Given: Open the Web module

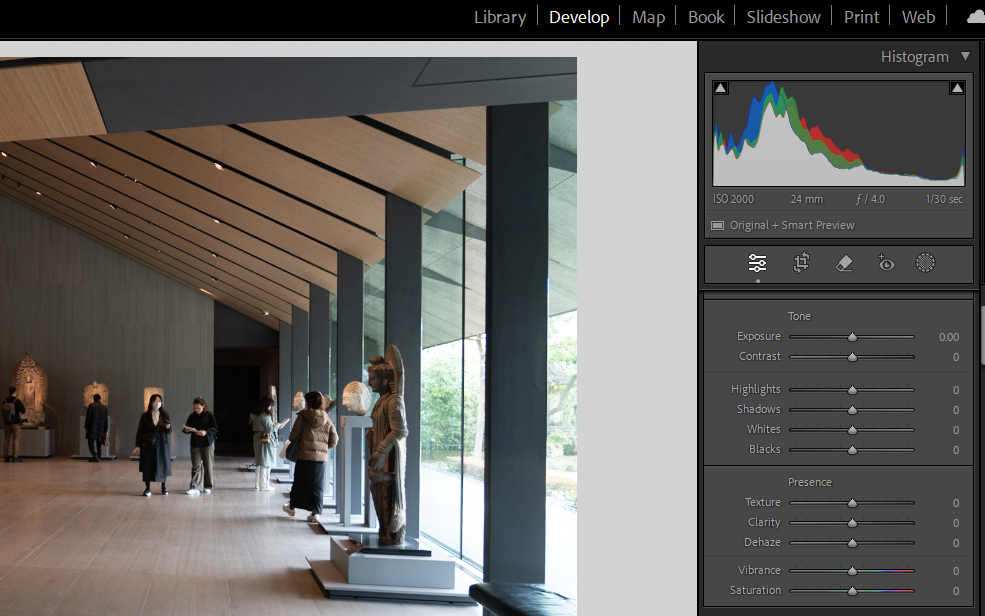Looking at the screenshot, I should 918,17.
